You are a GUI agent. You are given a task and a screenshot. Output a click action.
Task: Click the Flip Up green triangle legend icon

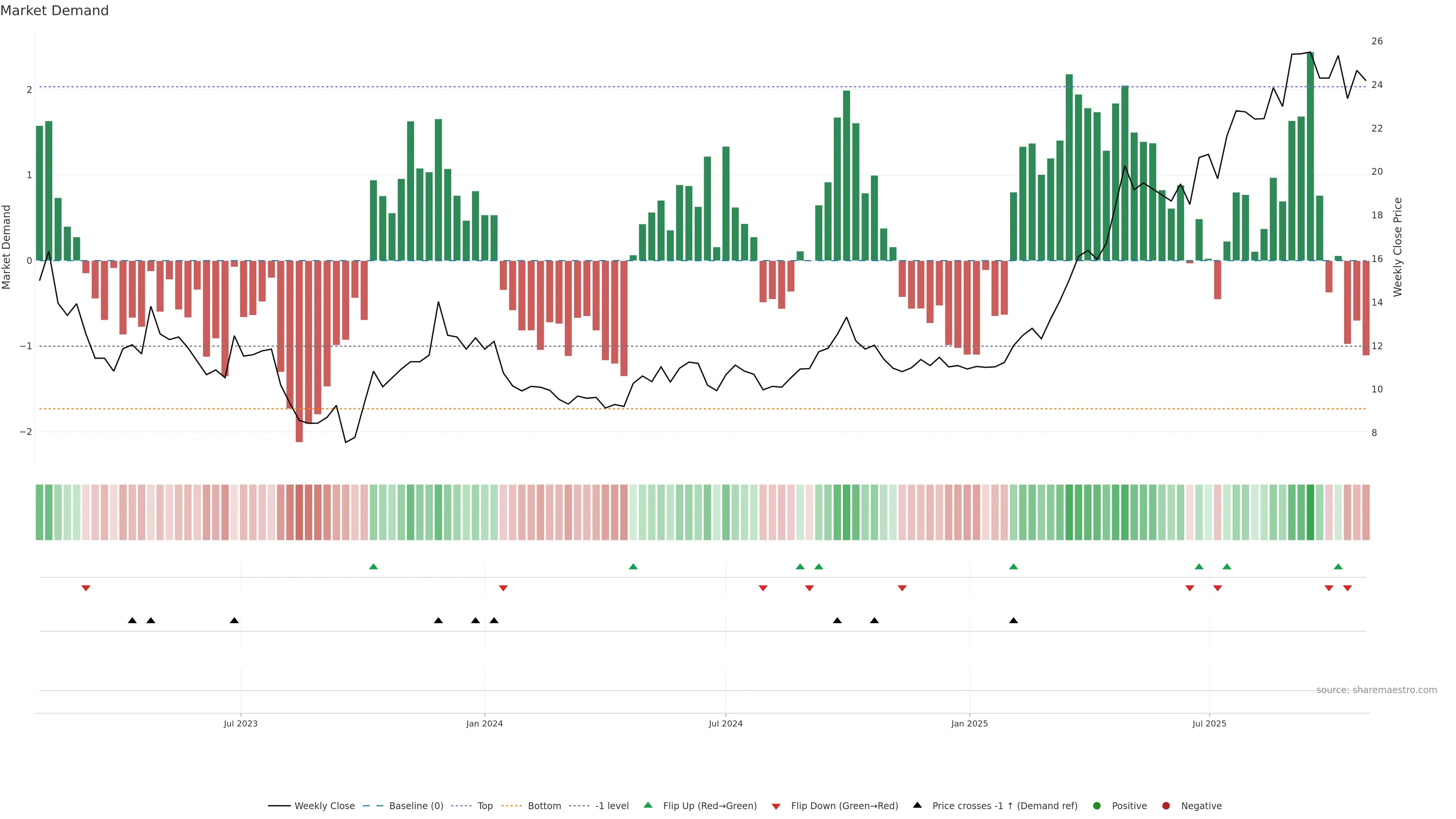[x=648, y=805]
